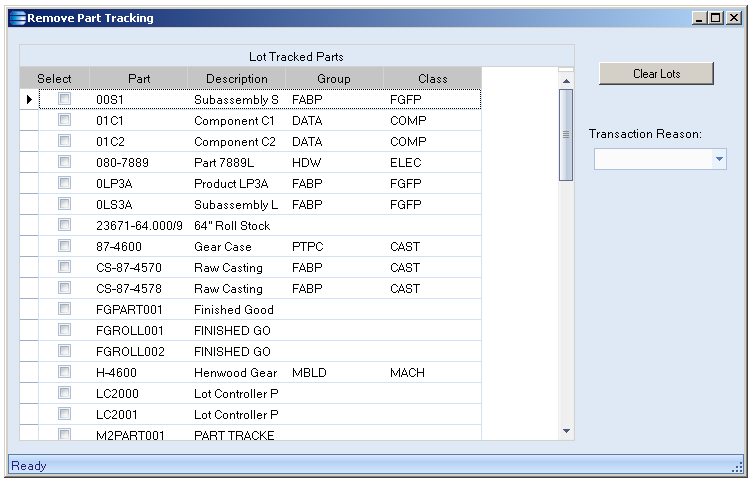Click the '64" Roll Stock' cell
This screenshot has height=482, width=753.
[237, 226]
